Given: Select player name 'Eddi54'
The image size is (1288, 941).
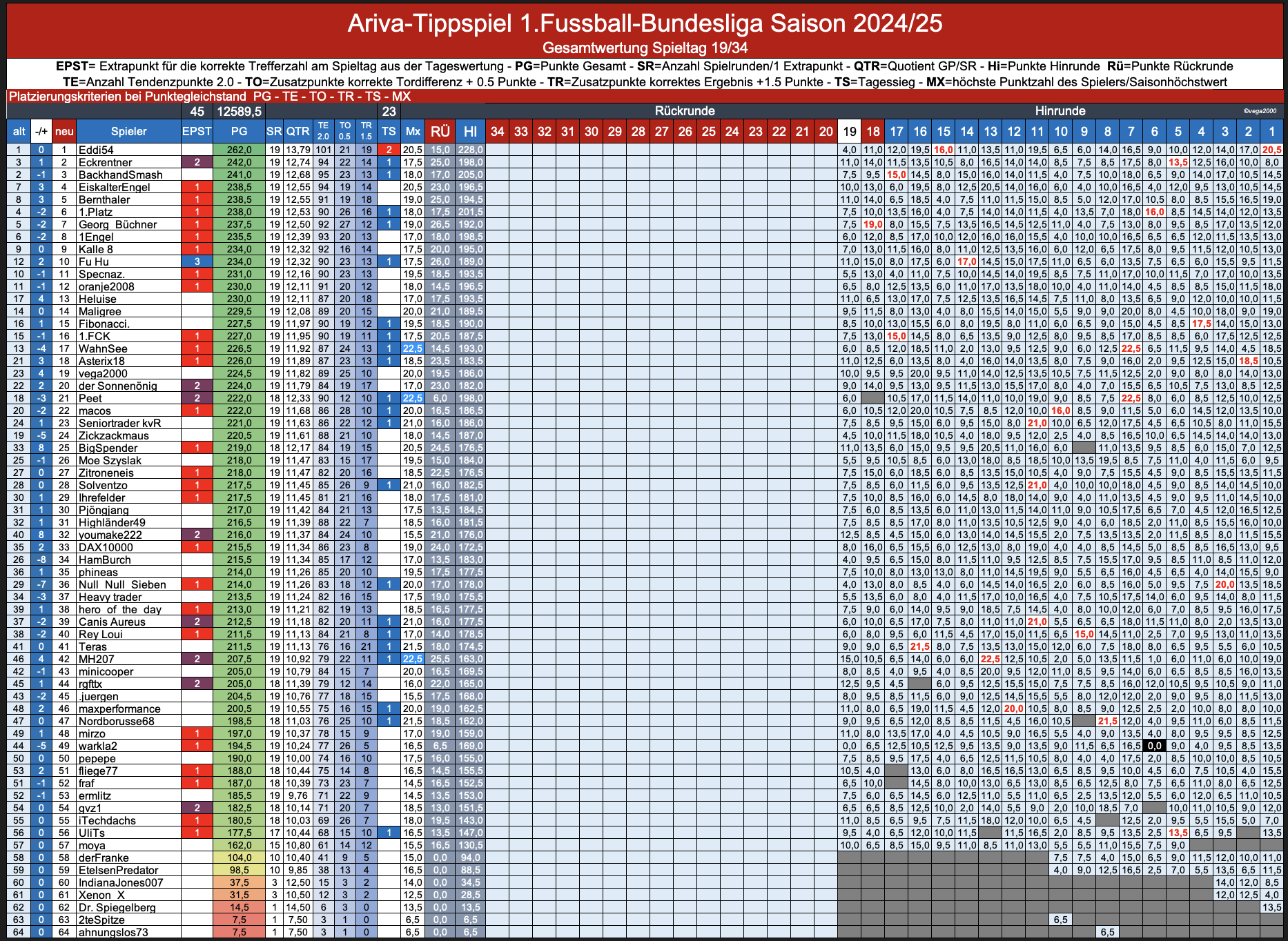Looking at the screenshot, I should (x=96, y=150).
